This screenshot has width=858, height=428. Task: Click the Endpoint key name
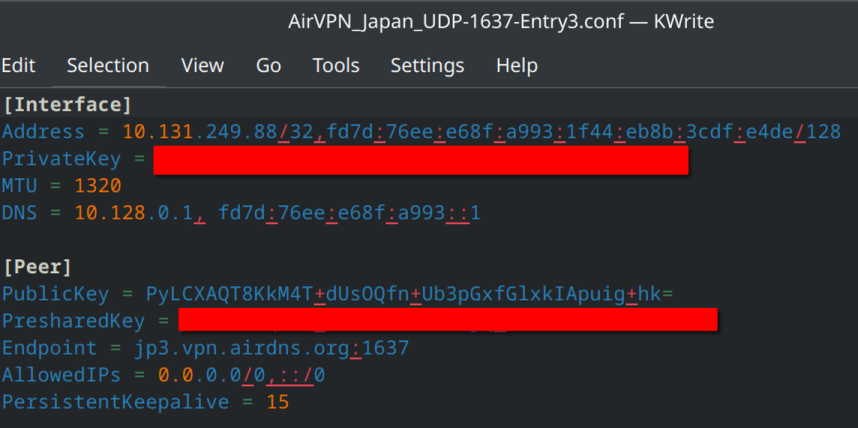point(49,348)
